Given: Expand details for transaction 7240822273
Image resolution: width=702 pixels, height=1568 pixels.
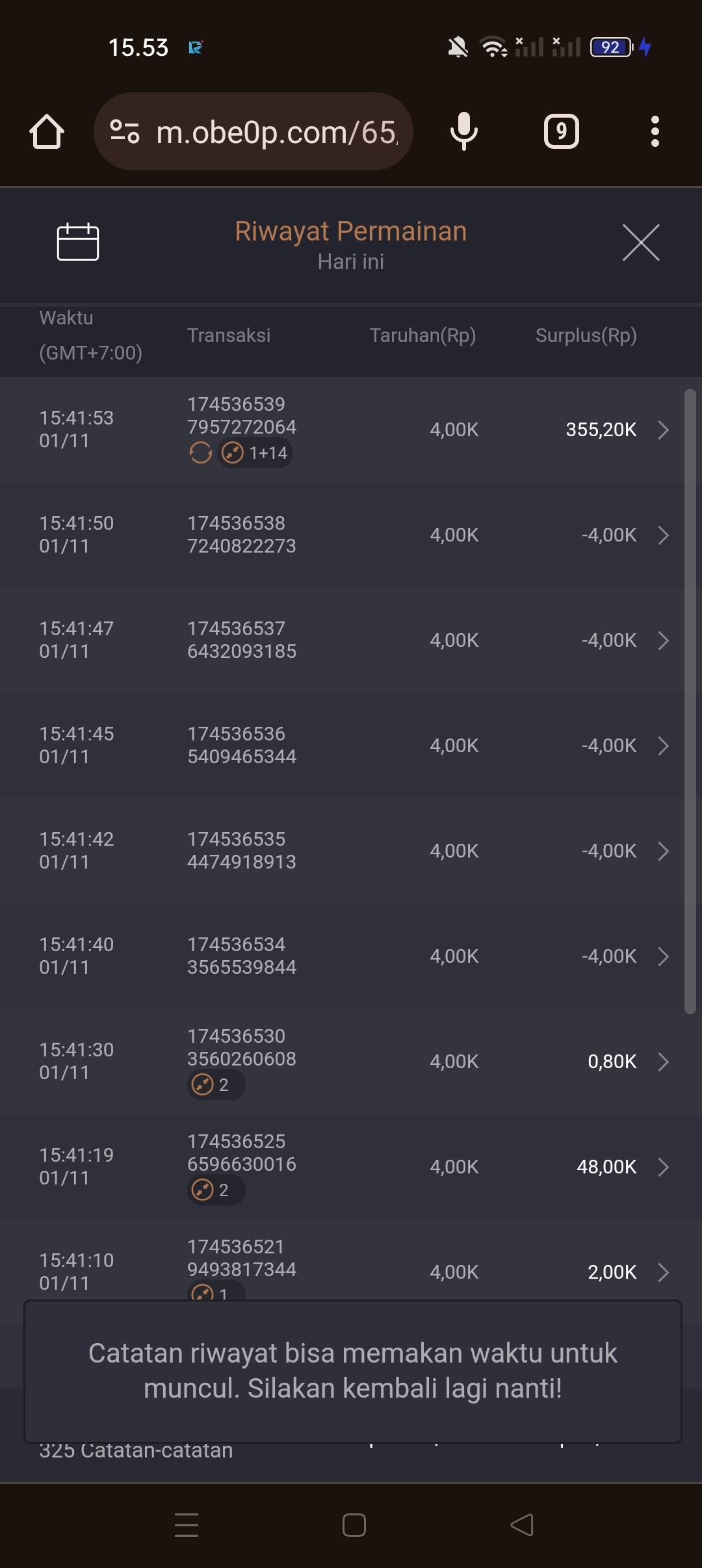Looking at the screenshot, I should point(663,535).
